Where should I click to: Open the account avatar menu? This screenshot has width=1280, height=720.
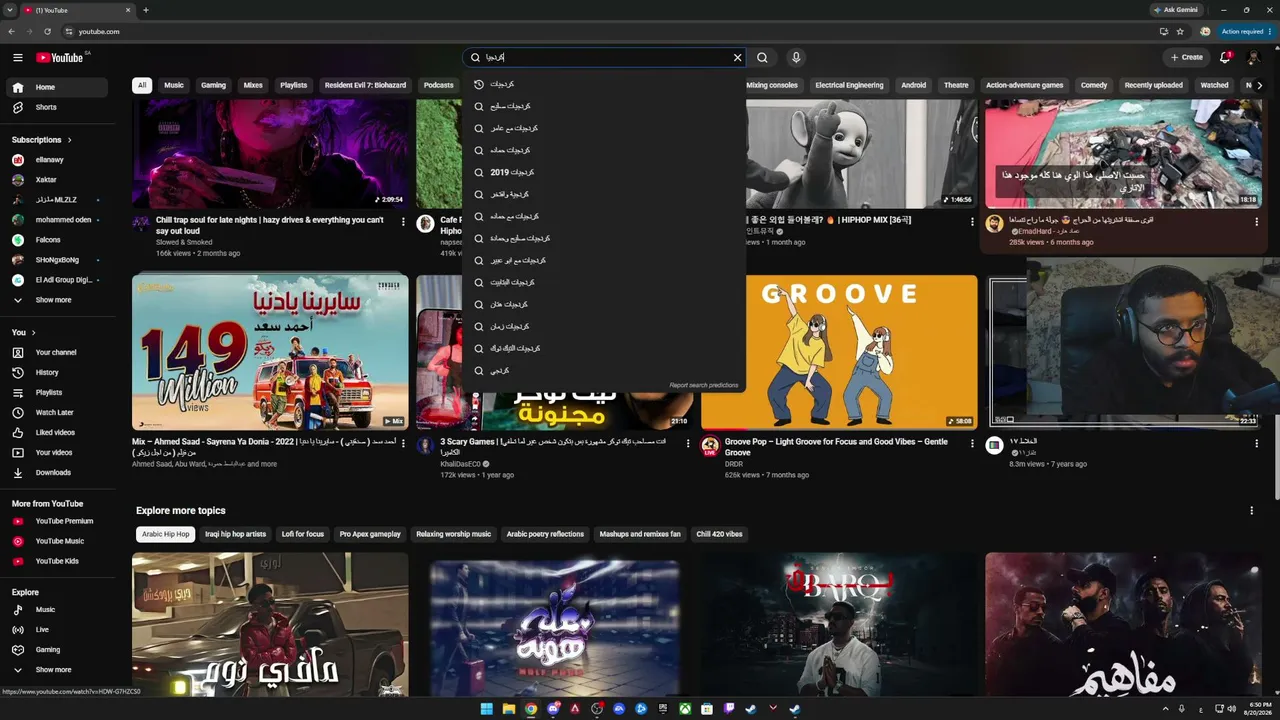pos(1253,58)
